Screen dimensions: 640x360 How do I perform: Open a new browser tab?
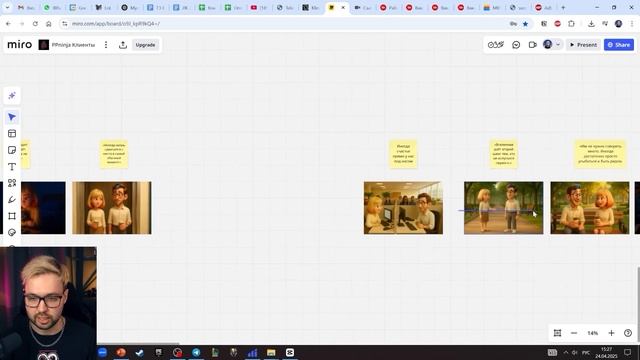[563, 7]
